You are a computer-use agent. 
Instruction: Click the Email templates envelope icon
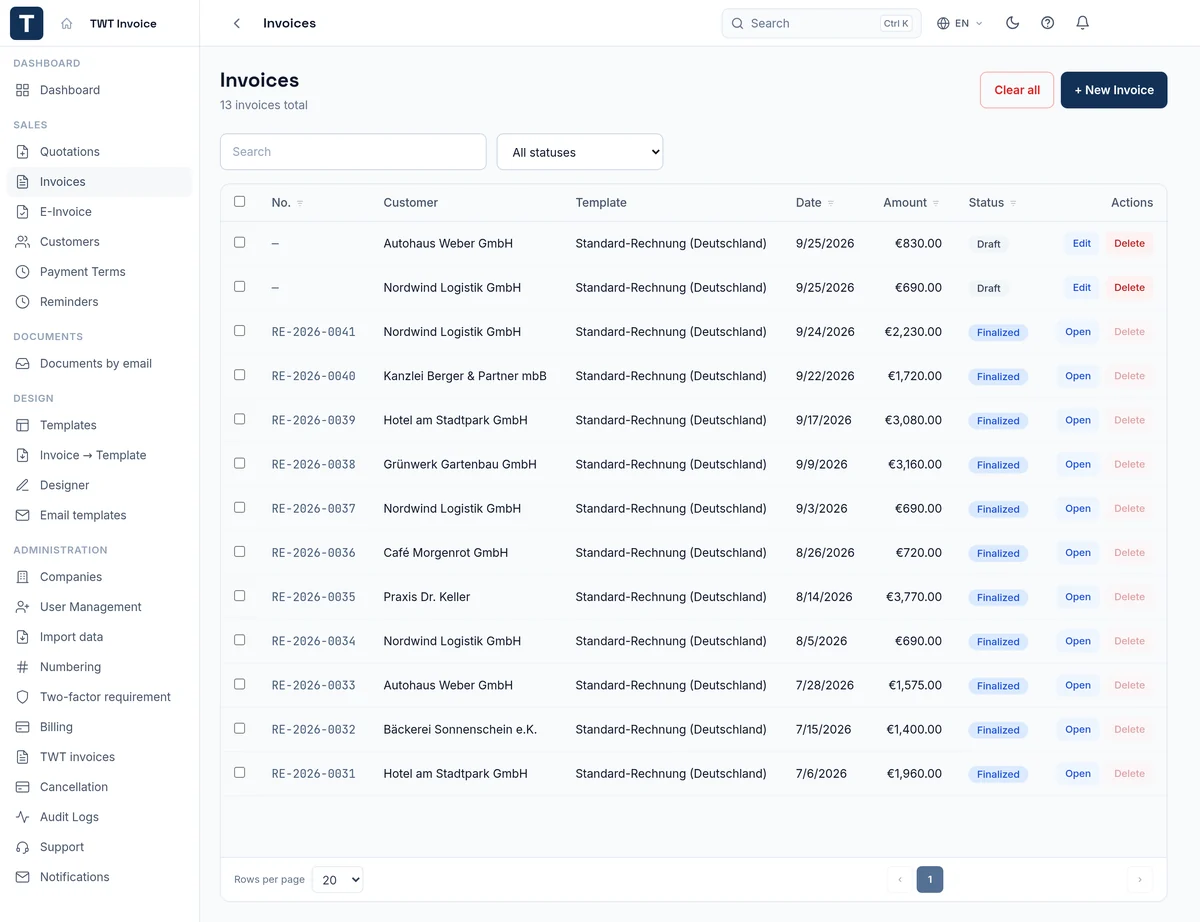coord(23,515)
